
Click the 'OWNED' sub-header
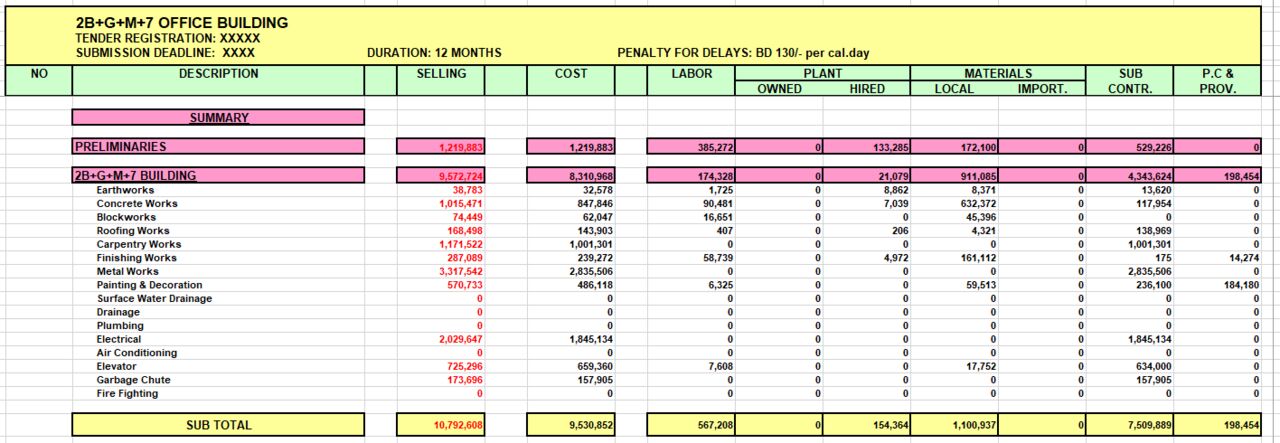(779, 88)
